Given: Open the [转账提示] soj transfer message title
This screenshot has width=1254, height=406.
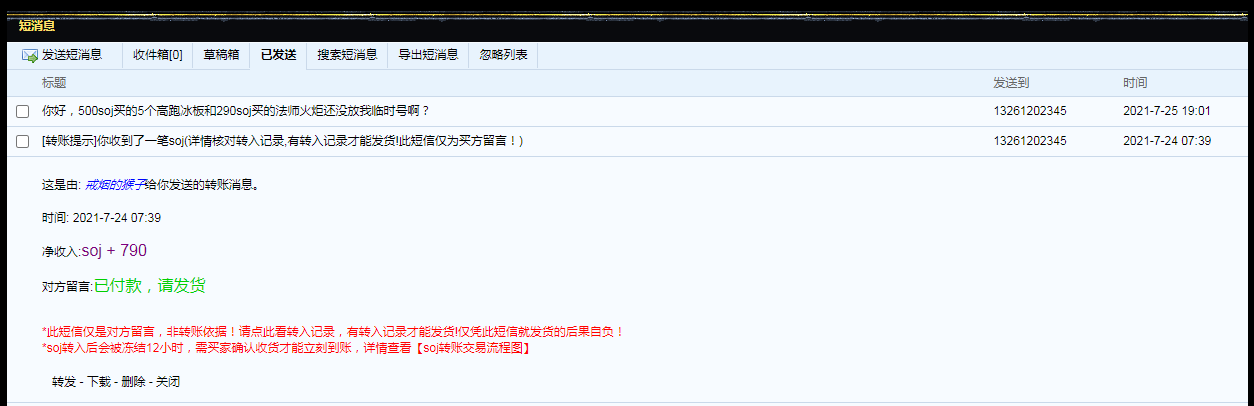Looking at the screenshot, I should coord(282,141).
